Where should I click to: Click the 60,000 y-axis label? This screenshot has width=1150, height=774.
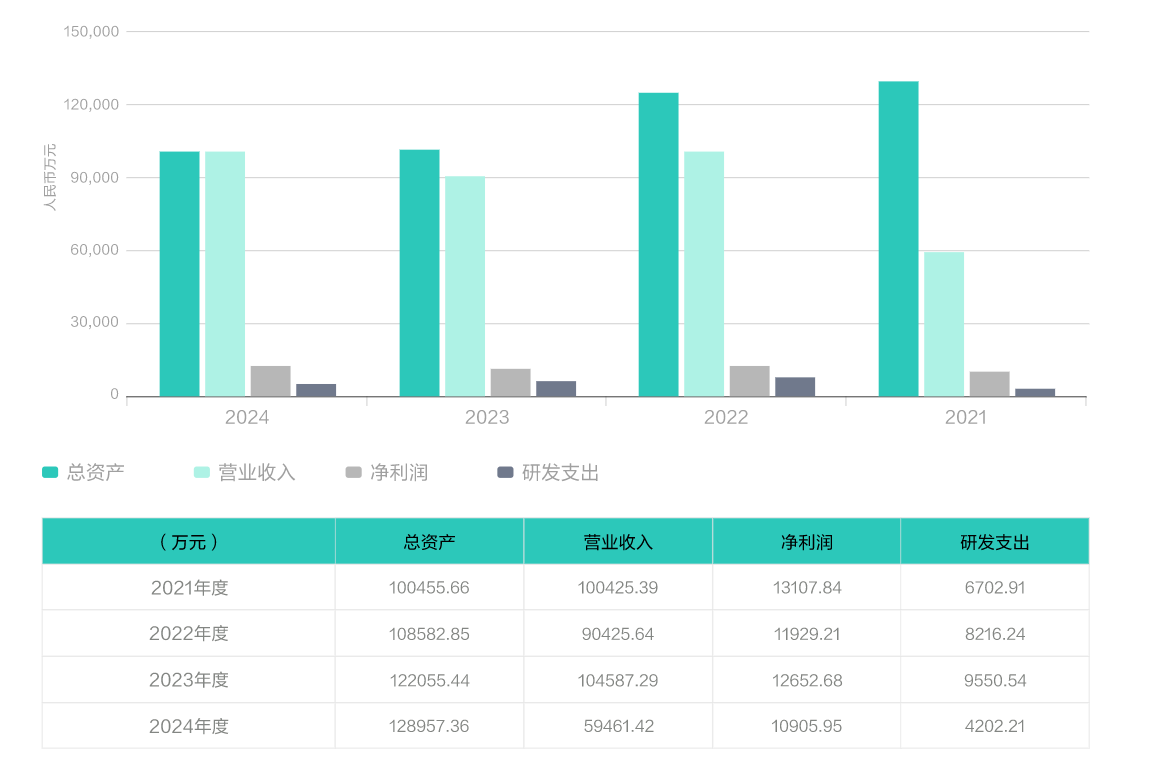click(95, 250)
